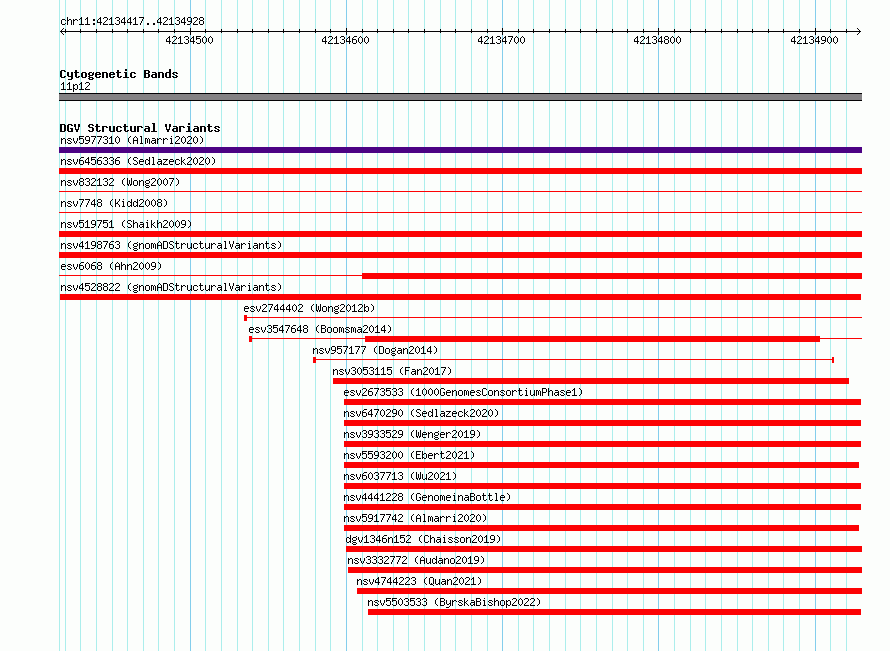Image resolution: width=890 pixels, height=651 pixels.
Task: Click ruler position 42134700
Action: pyautogui.click(x=501, y=40)
